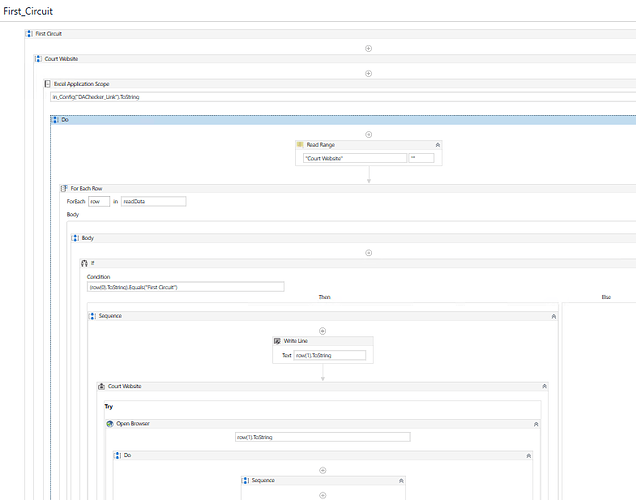
Task: Add activity via plus above Write Line
Action: coord(322,331)
